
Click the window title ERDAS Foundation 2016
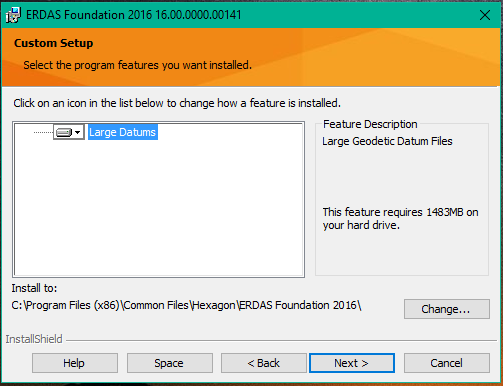coord(133,15)
